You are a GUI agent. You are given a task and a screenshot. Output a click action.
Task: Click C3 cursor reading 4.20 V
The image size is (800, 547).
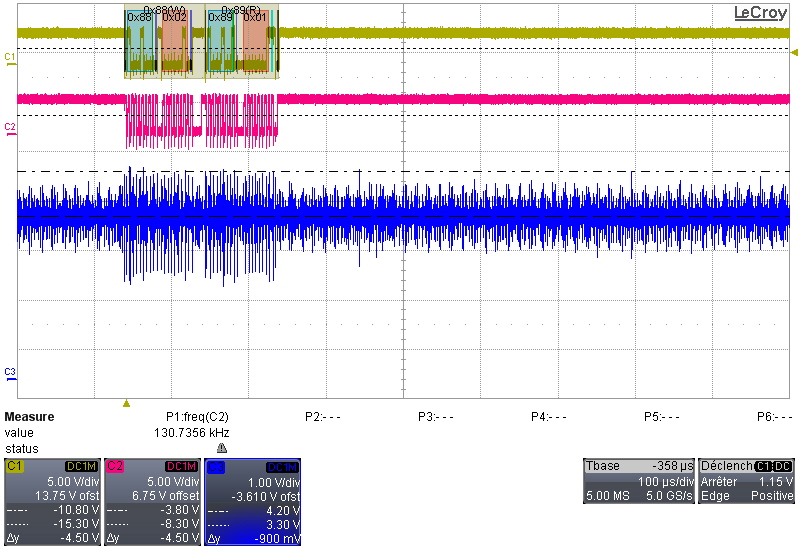pyautogui.click(x=283, y=510)
